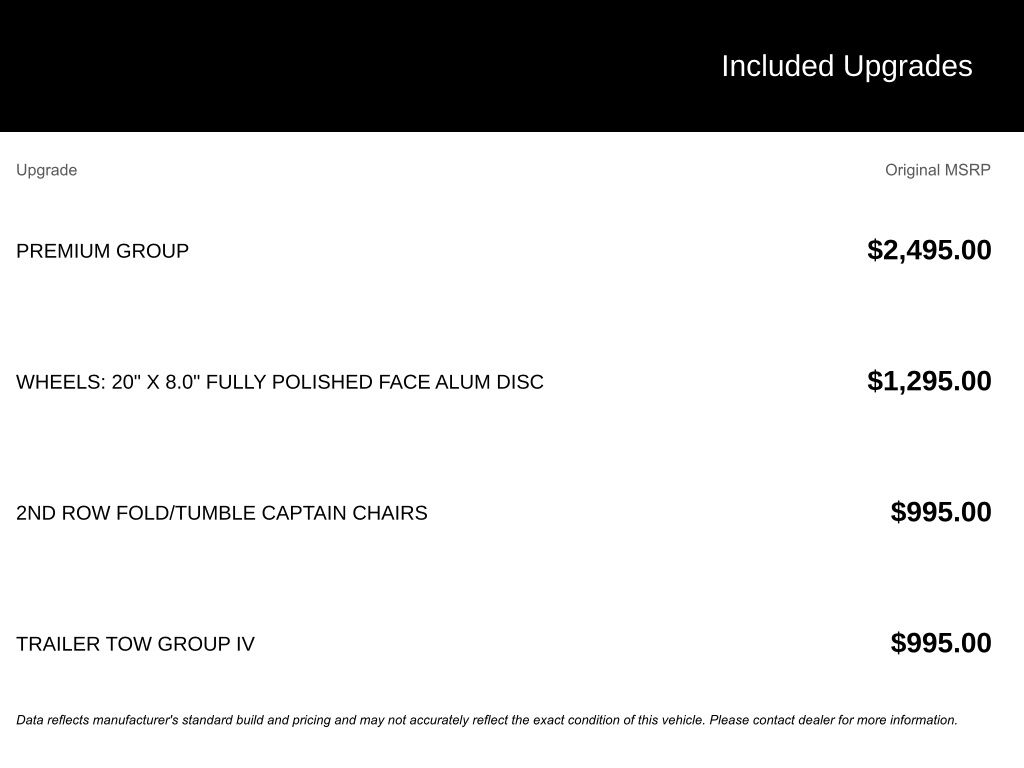Click the PREMIUM GROUP upgrade name
The image size is (1024, 768).
point(103,251)
